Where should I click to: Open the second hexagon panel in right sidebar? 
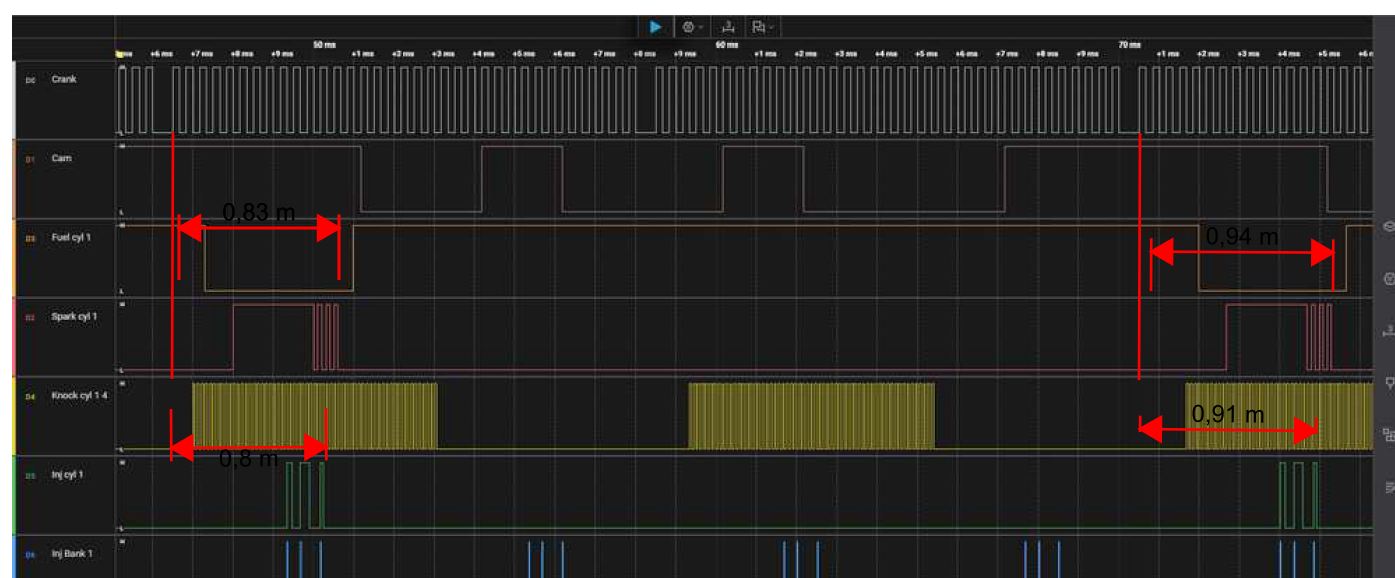click(x=1388, y=278)
